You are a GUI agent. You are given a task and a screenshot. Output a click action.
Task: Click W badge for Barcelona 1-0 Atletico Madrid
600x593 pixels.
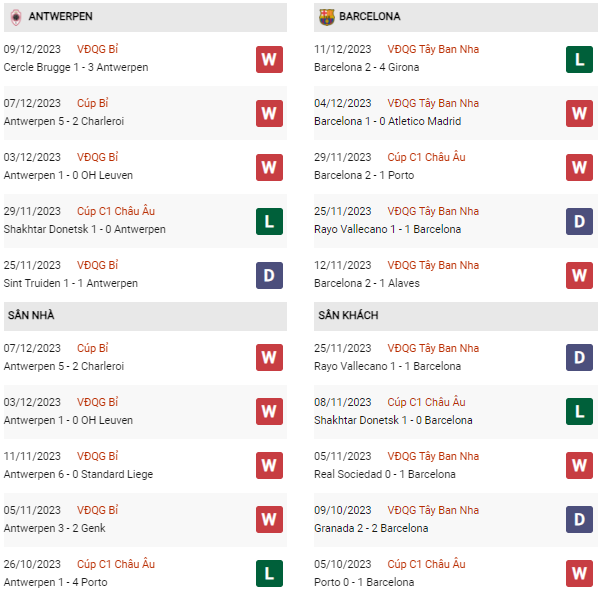pos(579,113)
